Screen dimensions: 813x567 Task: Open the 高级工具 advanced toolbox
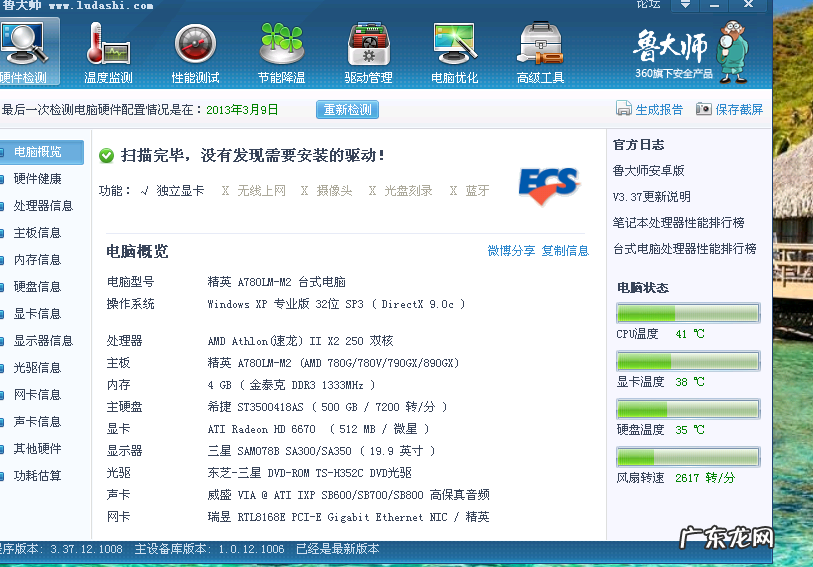point(540,53)
